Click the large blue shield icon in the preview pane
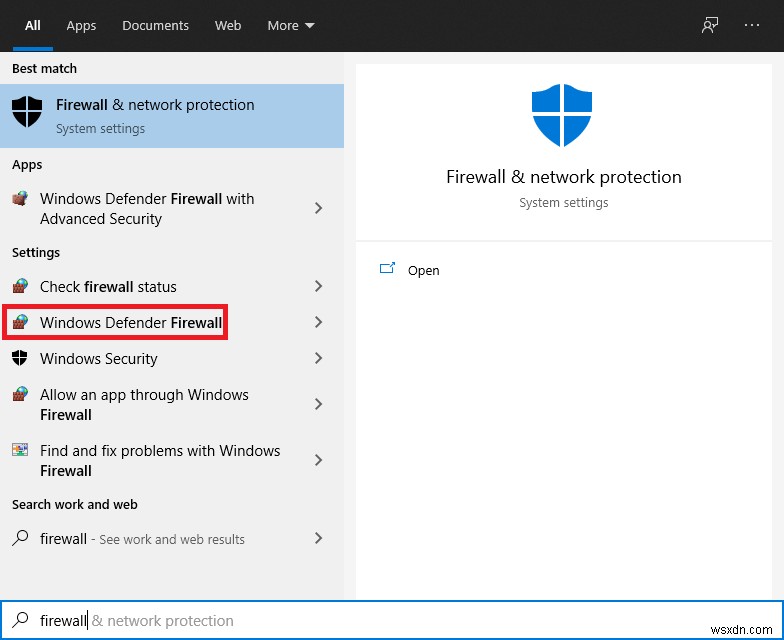Viewport: 784px width, 640px height. pyautogui.click(x=563, y=117)
